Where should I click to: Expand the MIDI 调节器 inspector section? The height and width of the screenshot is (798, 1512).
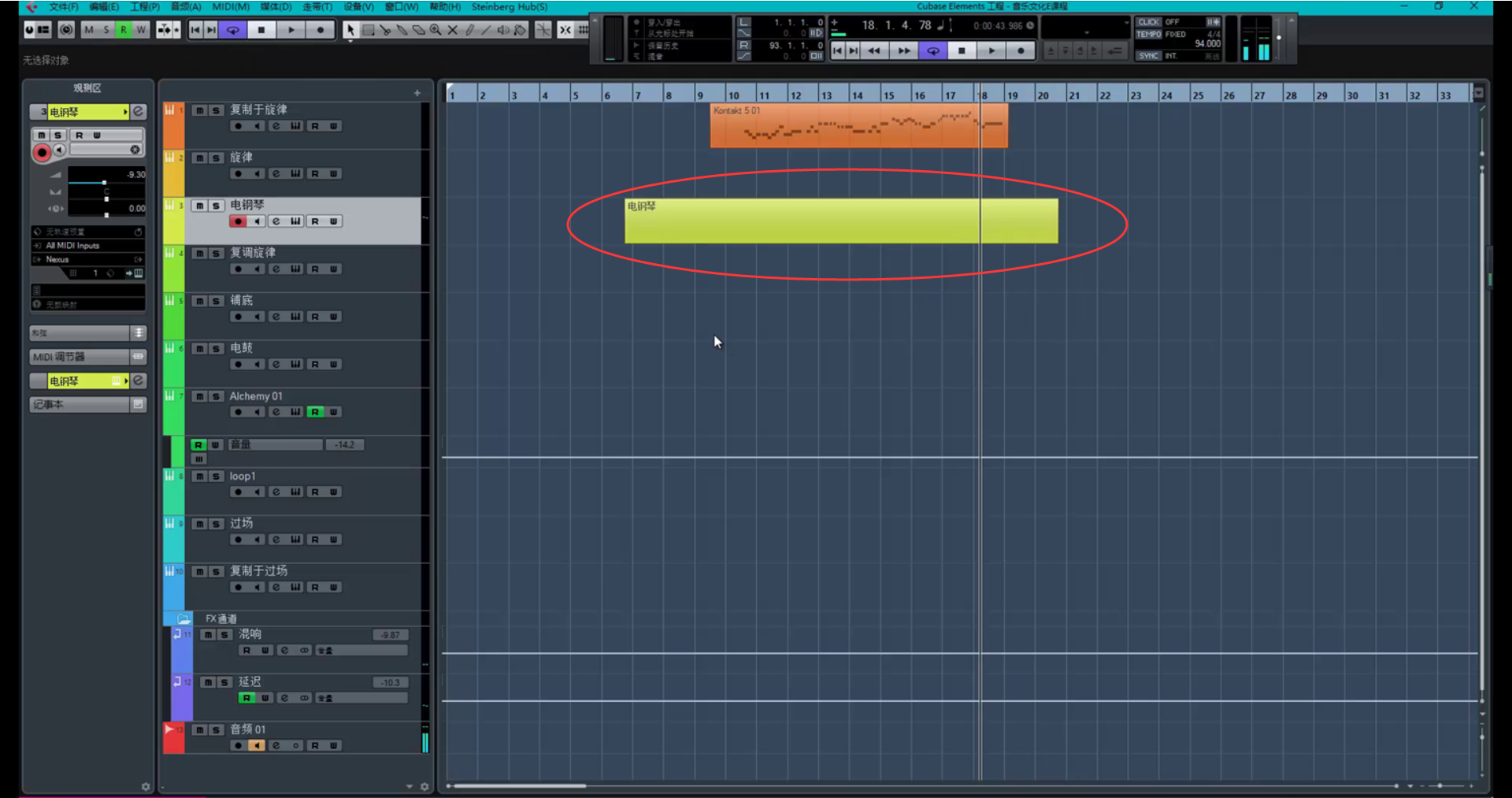point(87,357)
